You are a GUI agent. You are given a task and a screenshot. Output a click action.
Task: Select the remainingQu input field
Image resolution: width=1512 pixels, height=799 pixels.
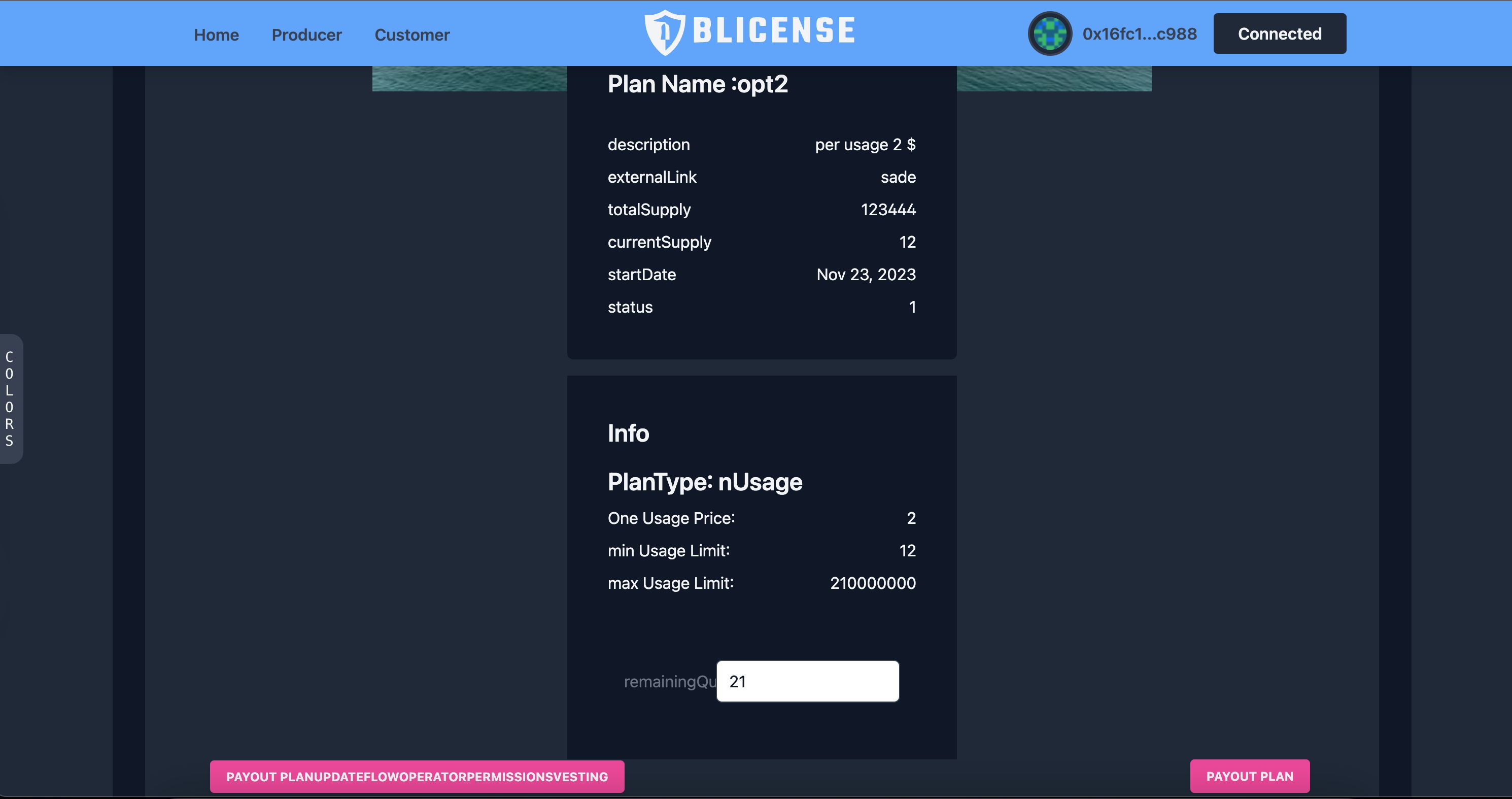tap(807, 680)
